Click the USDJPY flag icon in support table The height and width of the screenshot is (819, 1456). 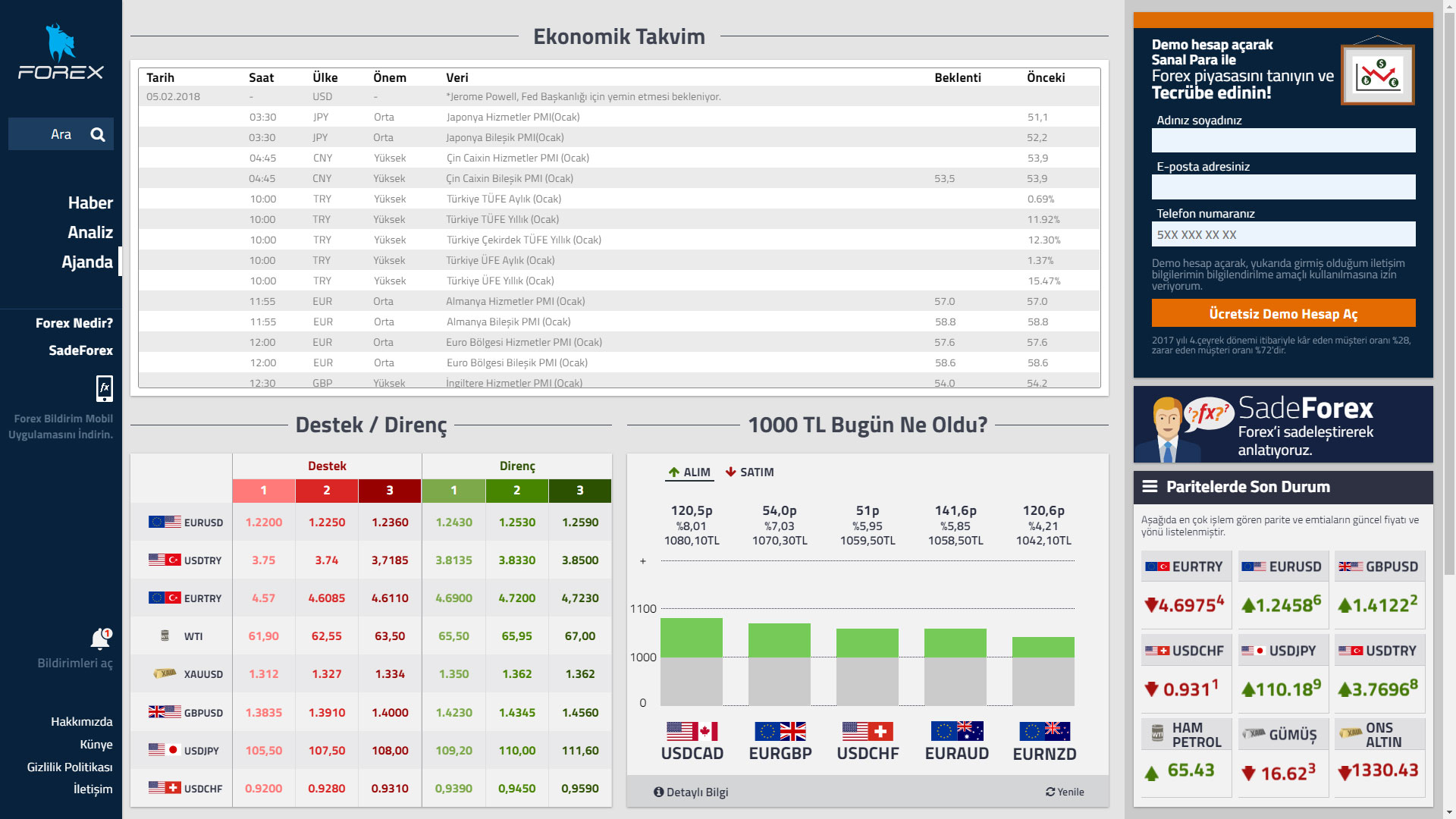click(x=165, y=750)
